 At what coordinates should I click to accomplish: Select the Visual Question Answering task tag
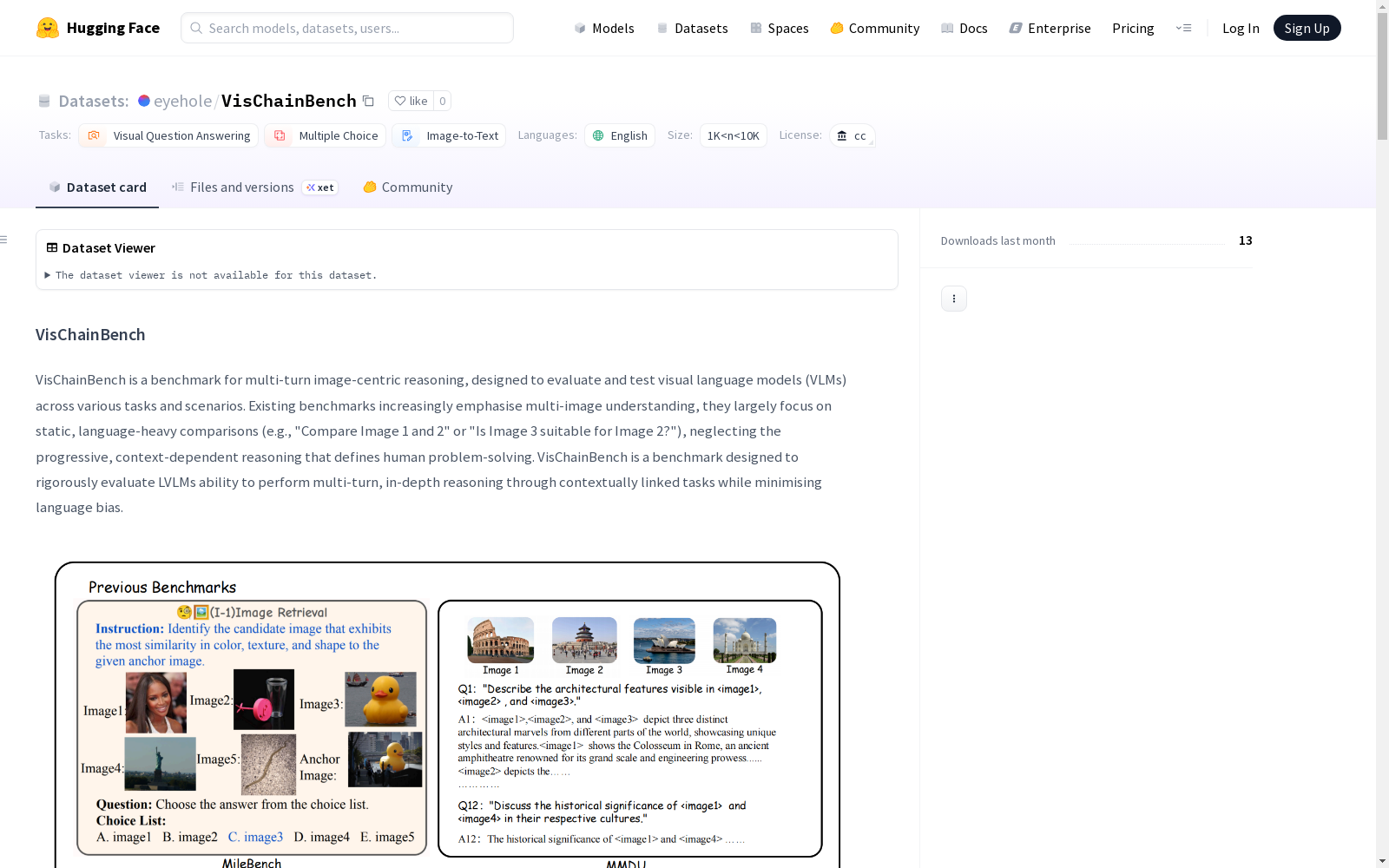coord(168,135)
